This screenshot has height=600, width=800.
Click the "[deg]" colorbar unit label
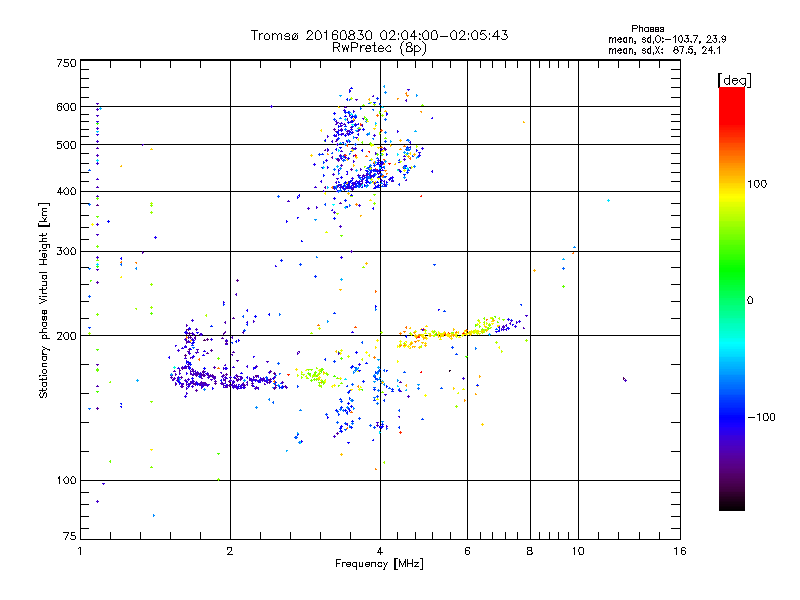tap(734, 80)
